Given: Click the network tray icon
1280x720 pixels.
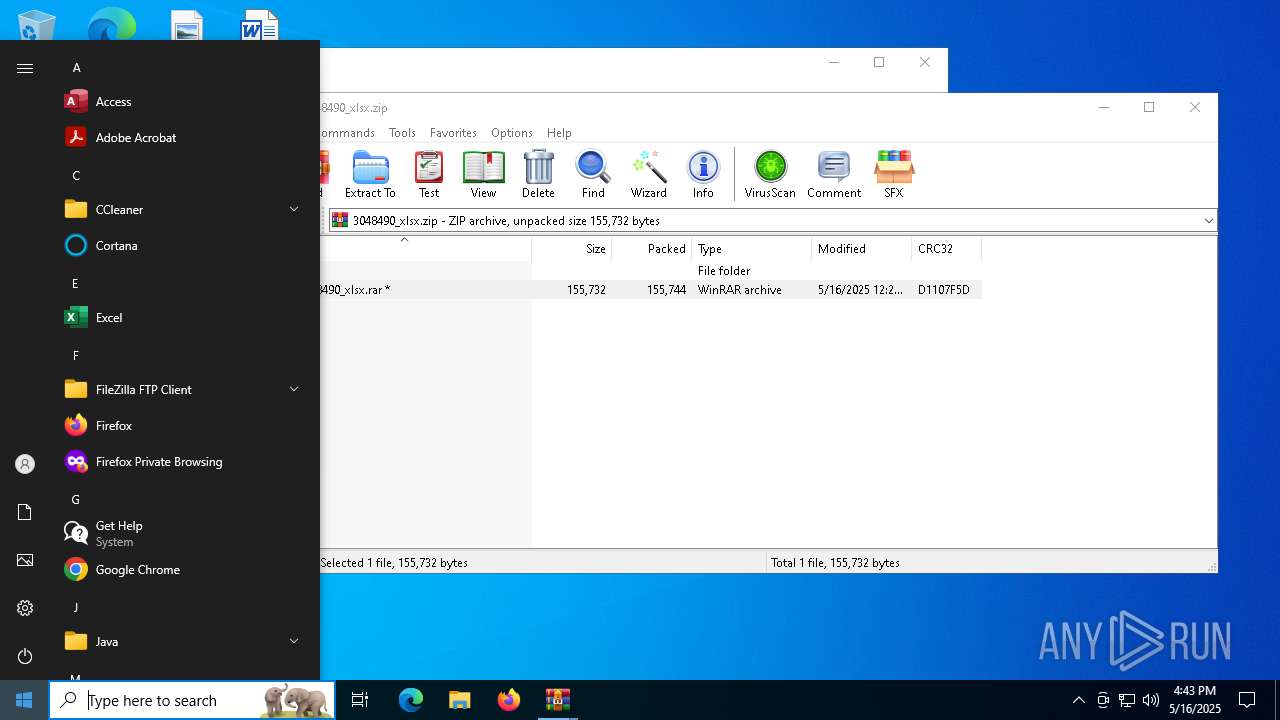Looking at the screenshot, I should (x=1127, y=700).
